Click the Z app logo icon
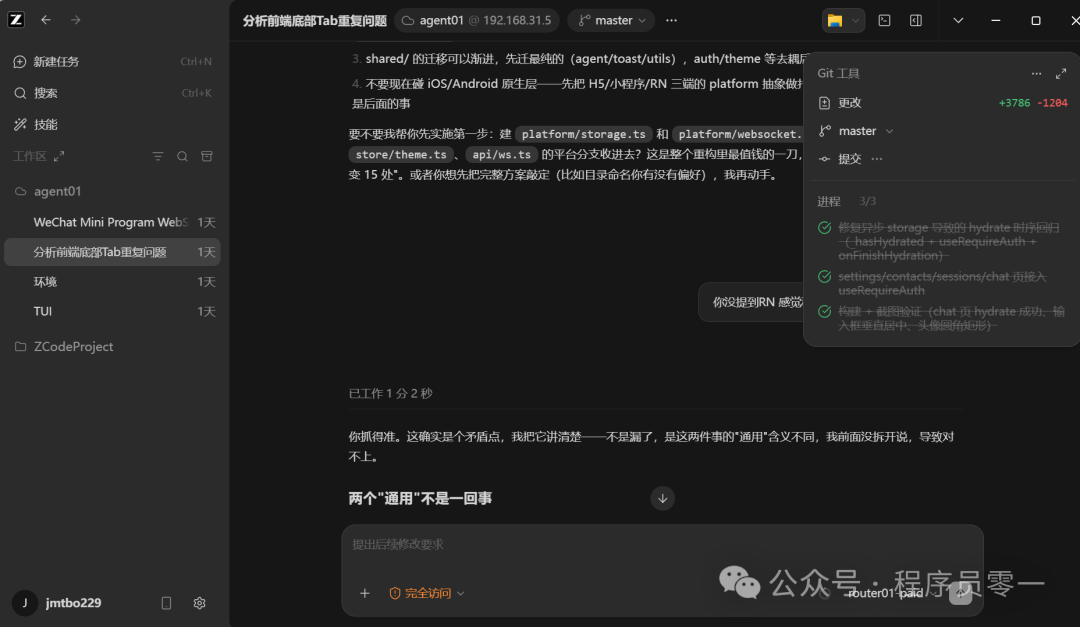This screenshot has height=627, width=1080. click(16, 20)
